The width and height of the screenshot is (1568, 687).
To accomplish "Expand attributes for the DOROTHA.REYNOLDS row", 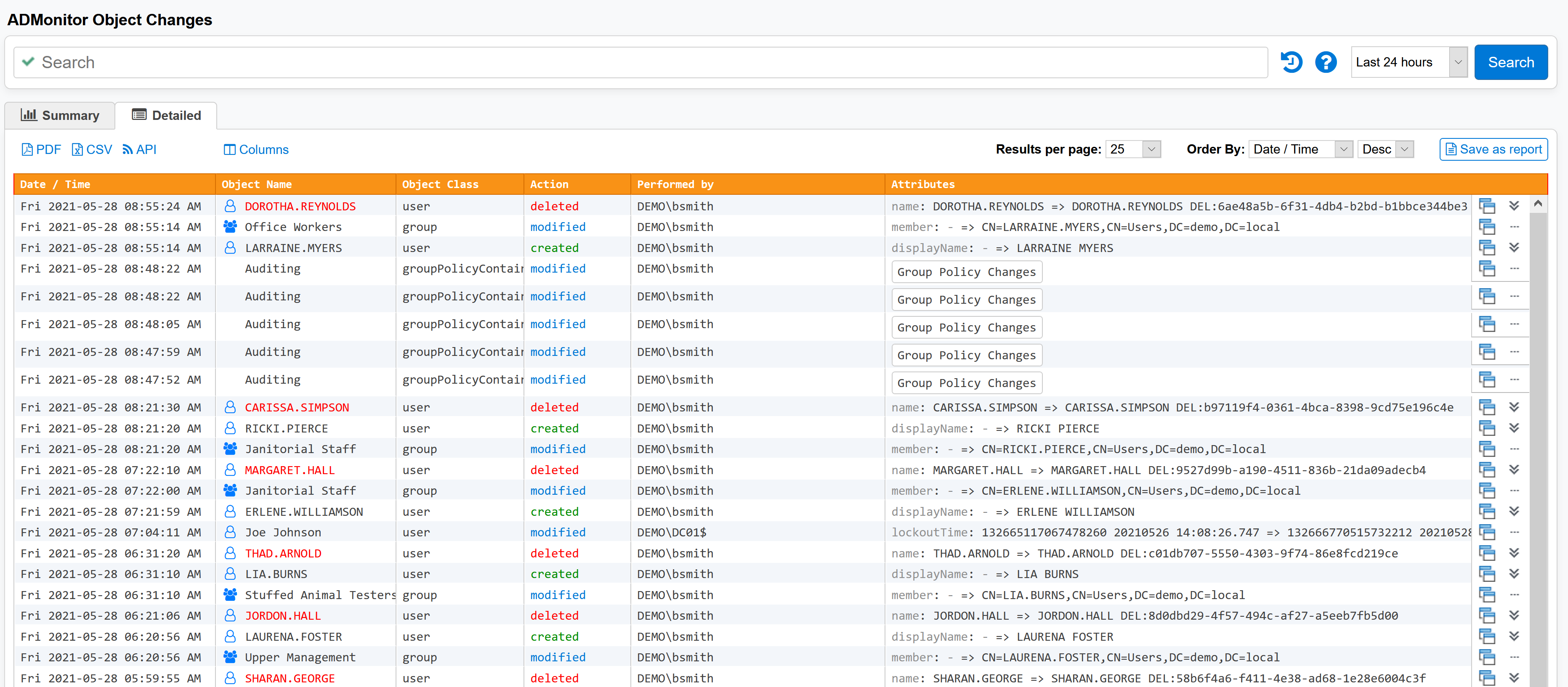I will (1514, 206).
